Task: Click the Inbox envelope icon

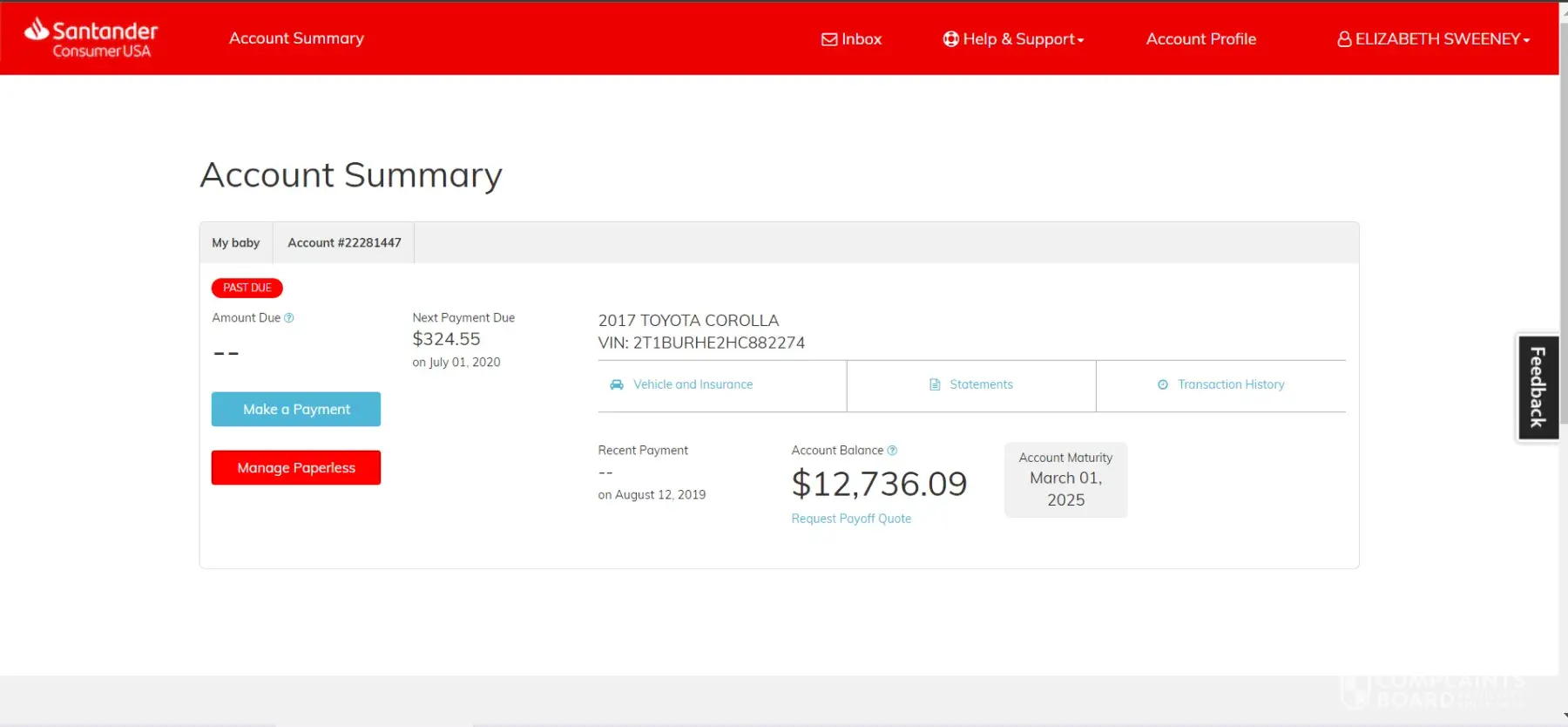Action: 829,39
